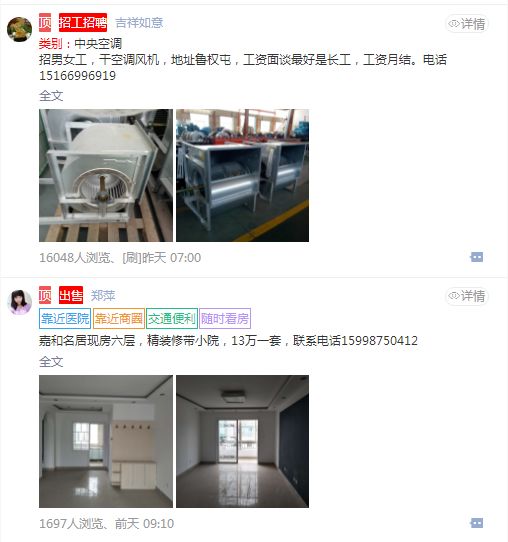Image resolution: width=508 pixels, height=542 pixels.
Task: Open the 吉祥如意 username link
Action: pos(139,23)
